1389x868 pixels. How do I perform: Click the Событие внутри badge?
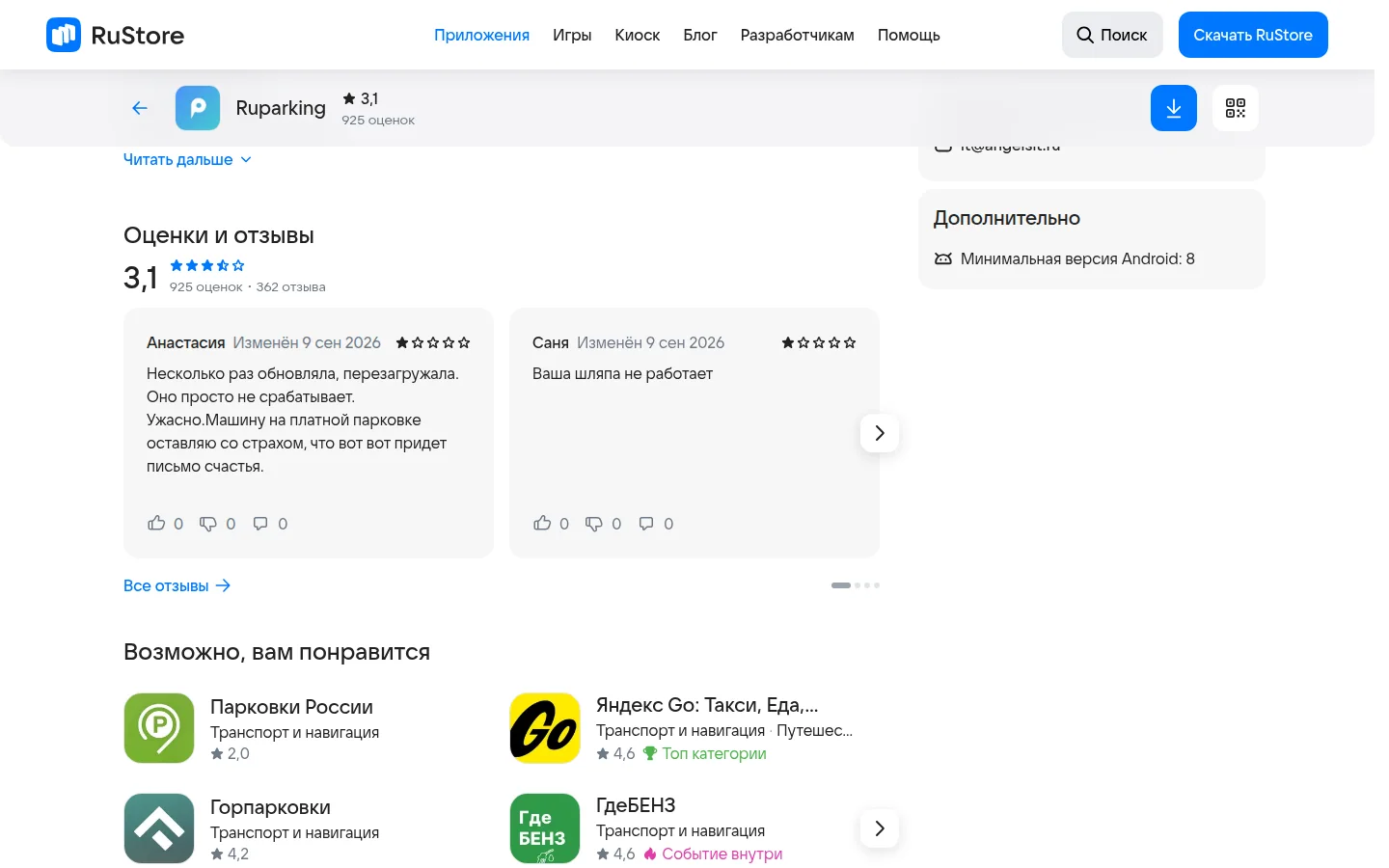(x=713, y=854)
